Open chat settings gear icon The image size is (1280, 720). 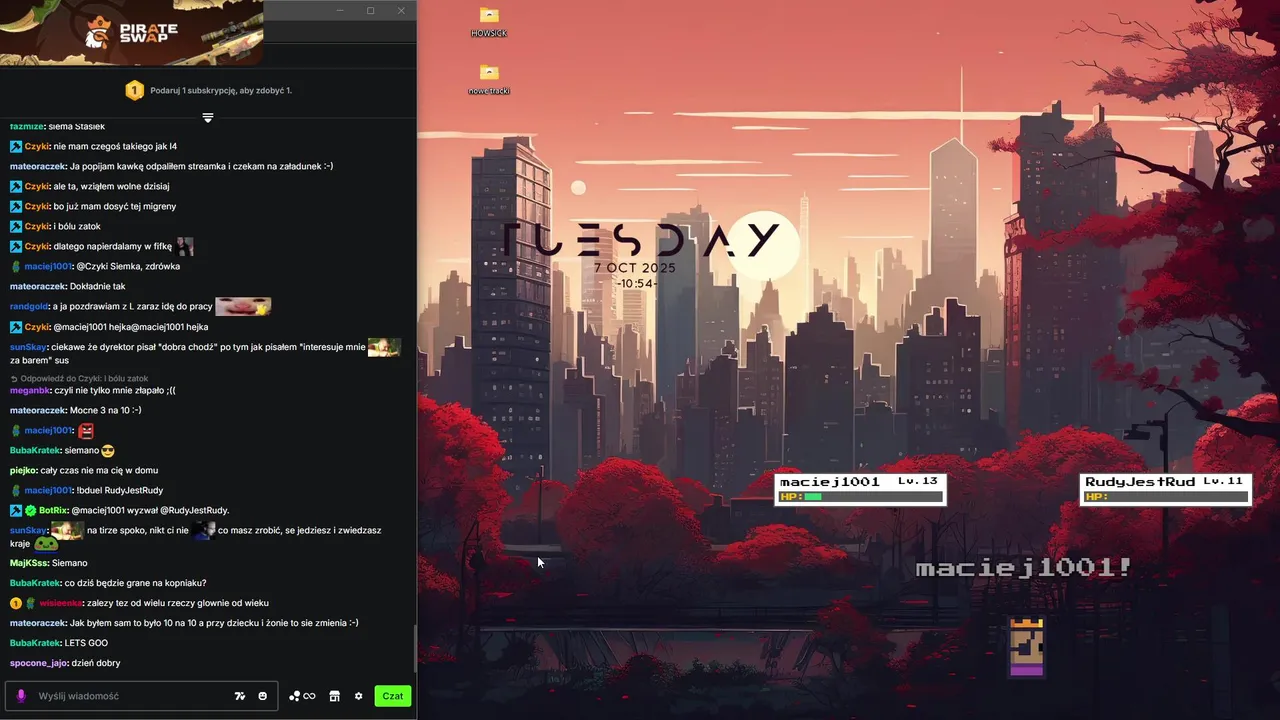click(358, 696)
